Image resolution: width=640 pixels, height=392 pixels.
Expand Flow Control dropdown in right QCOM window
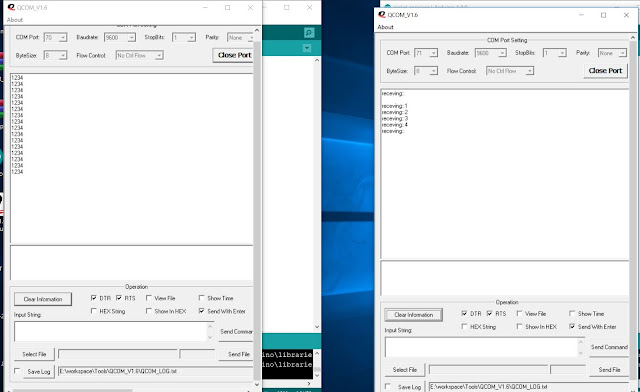pyautogui.click(x=529, y=71)
